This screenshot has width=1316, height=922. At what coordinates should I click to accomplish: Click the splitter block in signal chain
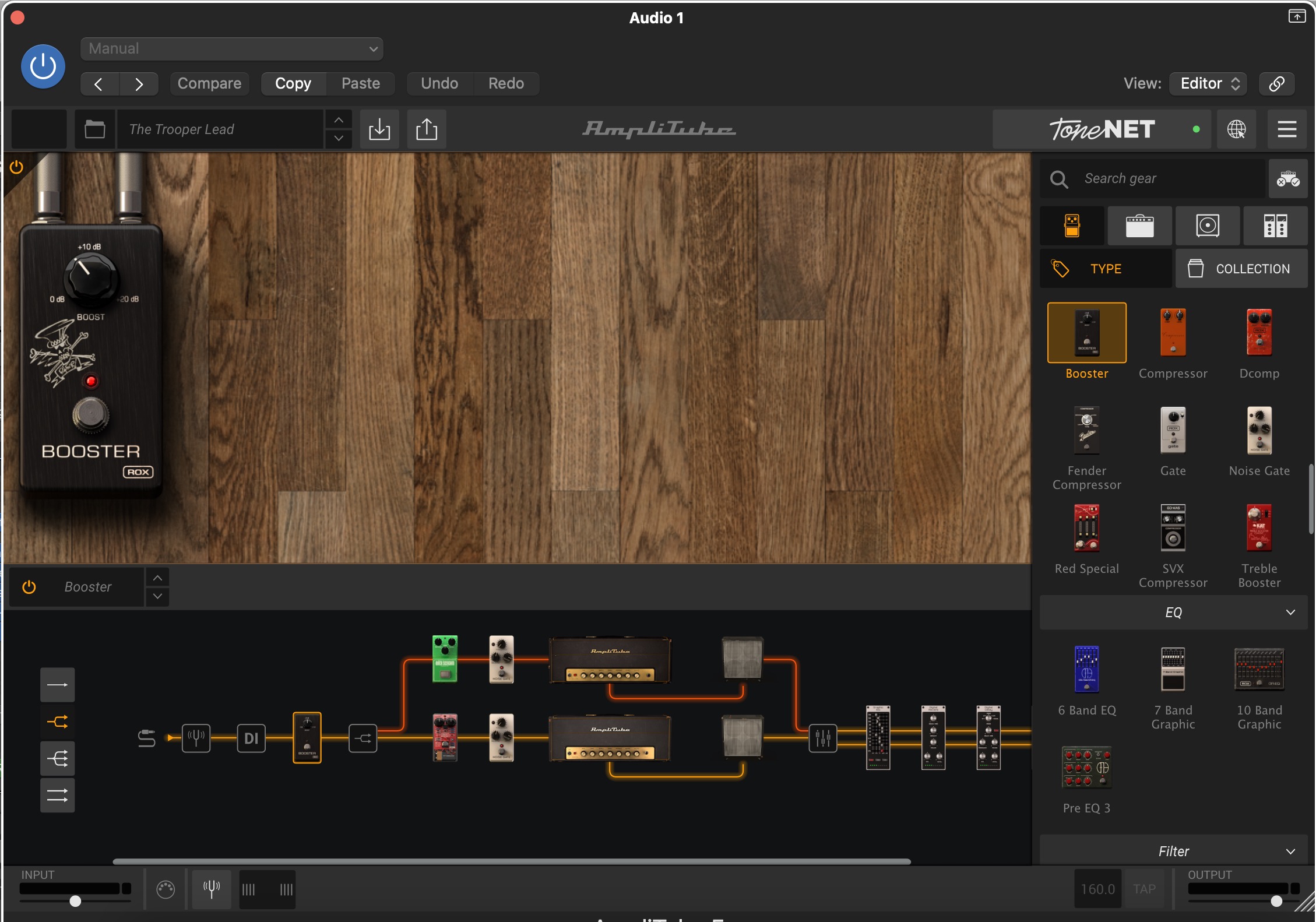tap(363, 738)
